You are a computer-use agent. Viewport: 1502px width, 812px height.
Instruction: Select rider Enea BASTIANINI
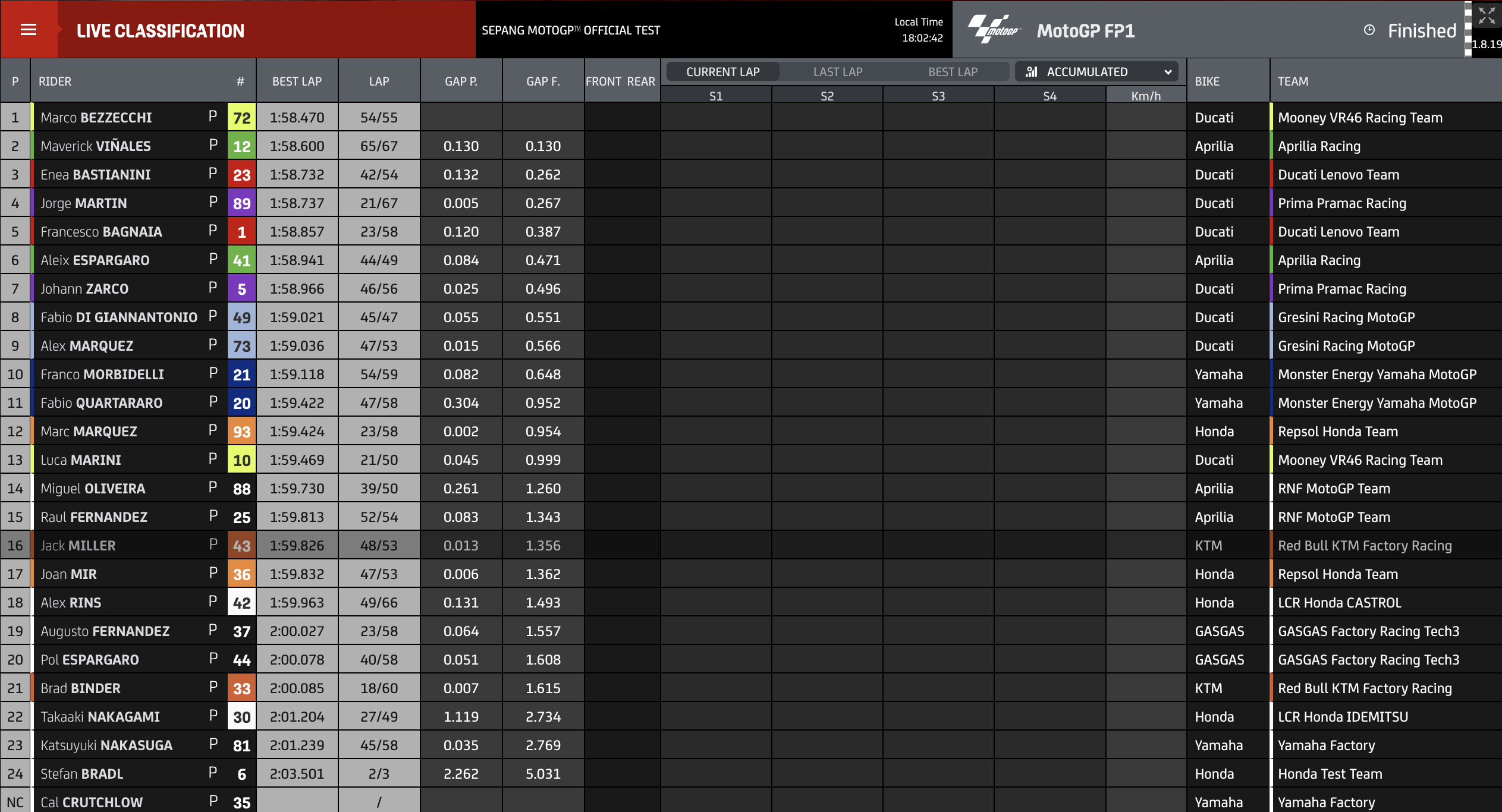[96, 175]
